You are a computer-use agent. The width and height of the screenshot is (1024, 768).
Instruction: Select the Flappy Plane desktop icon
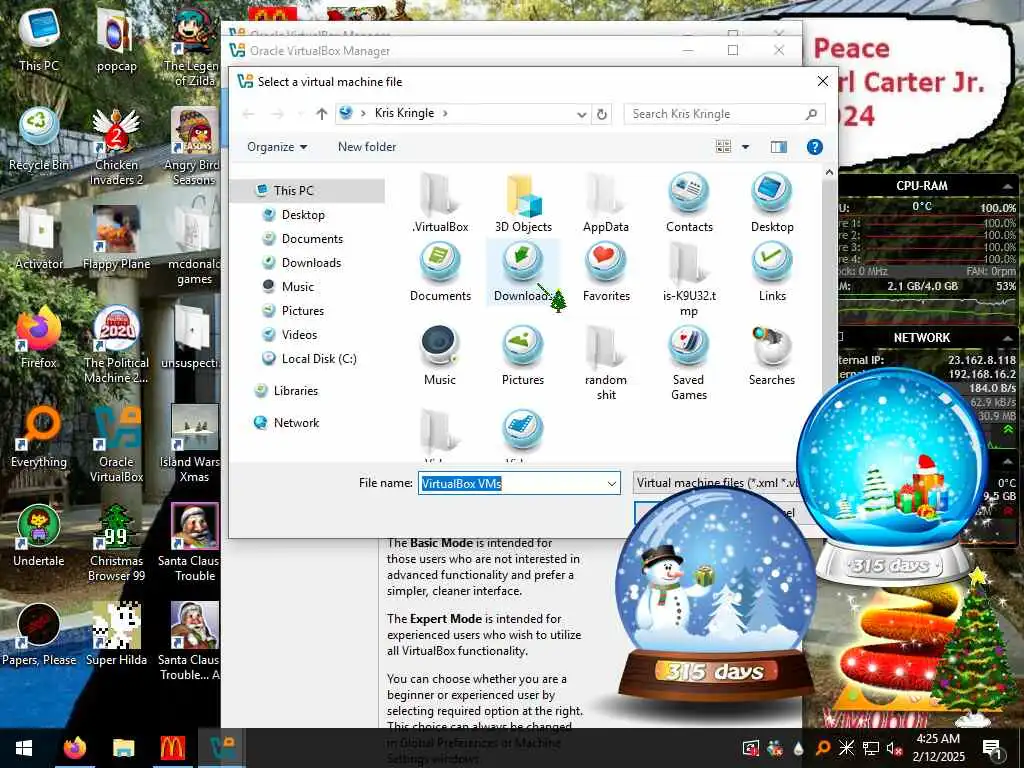pyautogui.click(x=116, y=238)
